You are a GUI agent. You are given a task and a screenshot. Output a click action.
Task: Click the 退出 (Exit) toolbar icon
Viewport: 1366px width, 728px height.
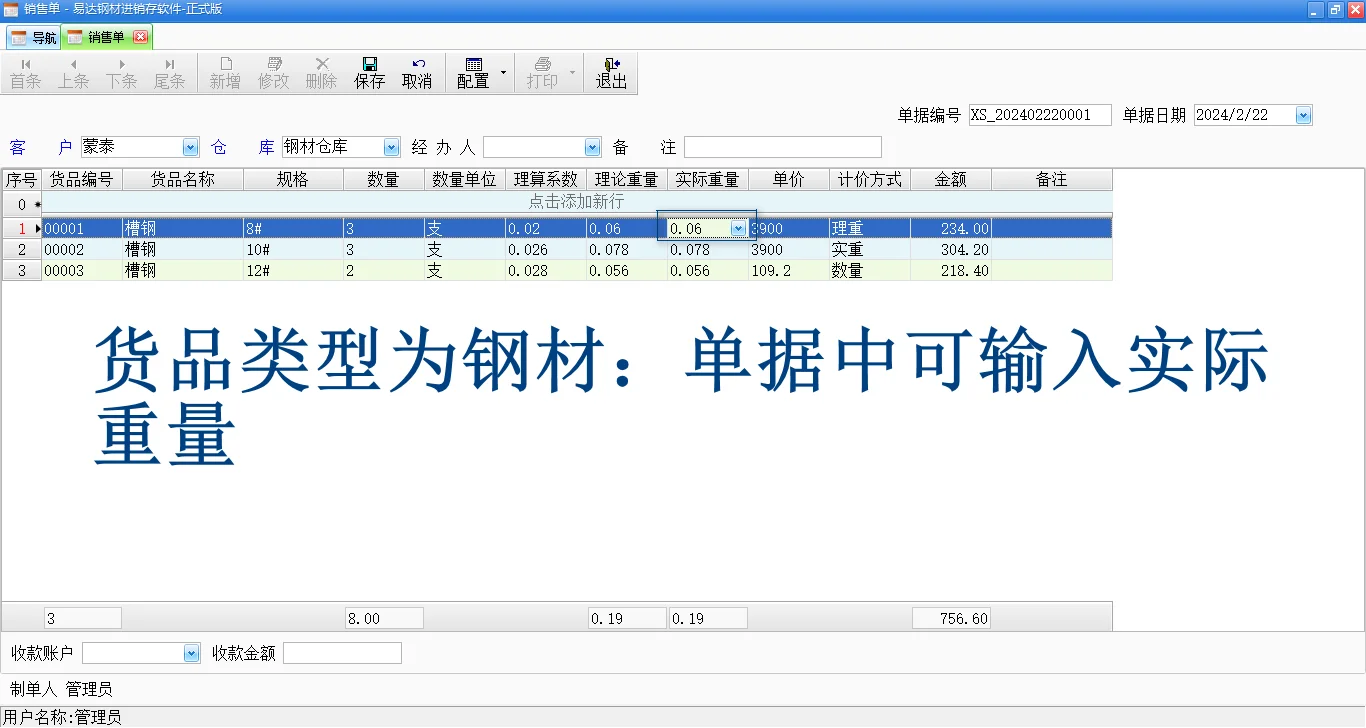[x=611, y=70]
